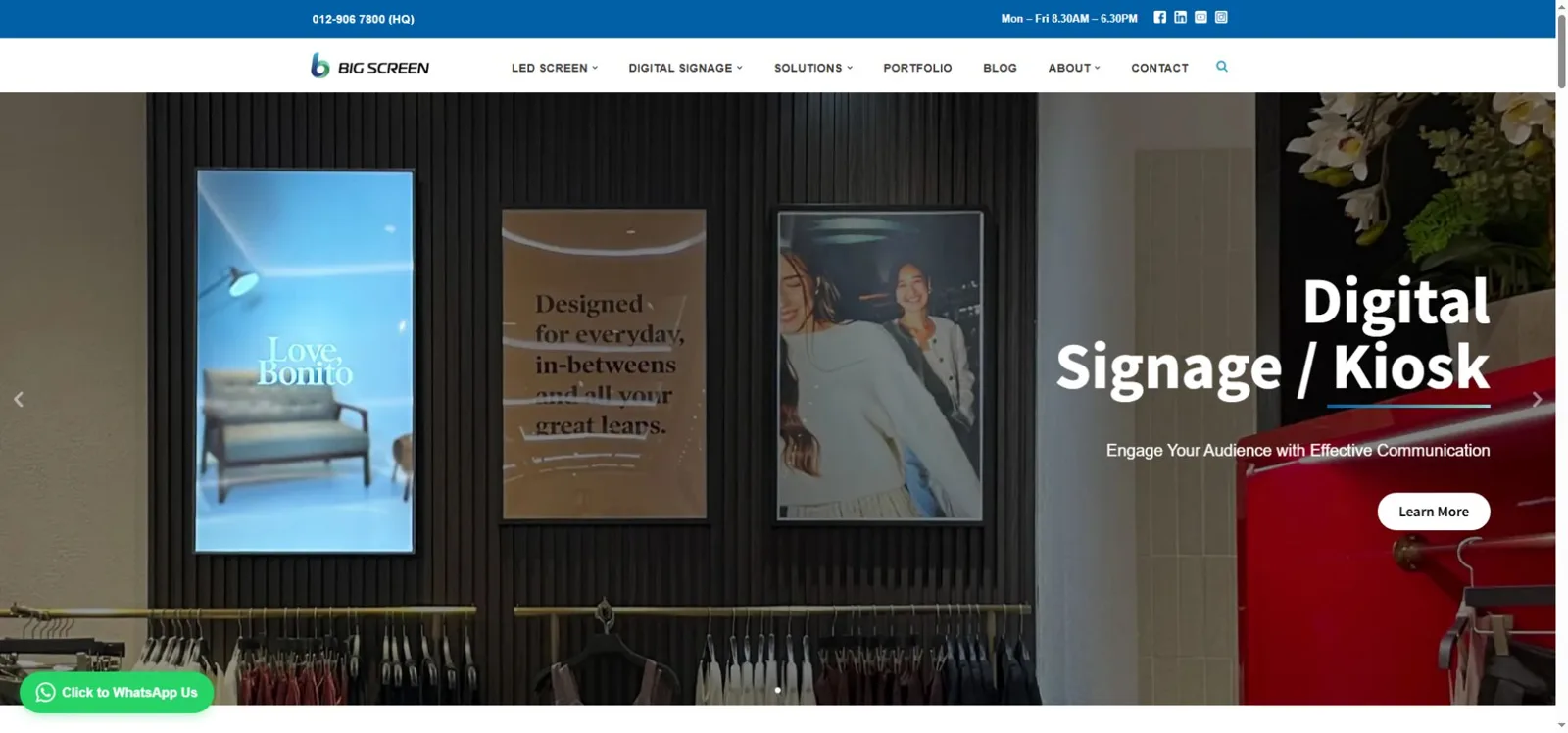Image resolution: width=1568 pixels, height=733 pixels.
Task: Advance to the next slide arrow
Action: (x=1537, y=399)
